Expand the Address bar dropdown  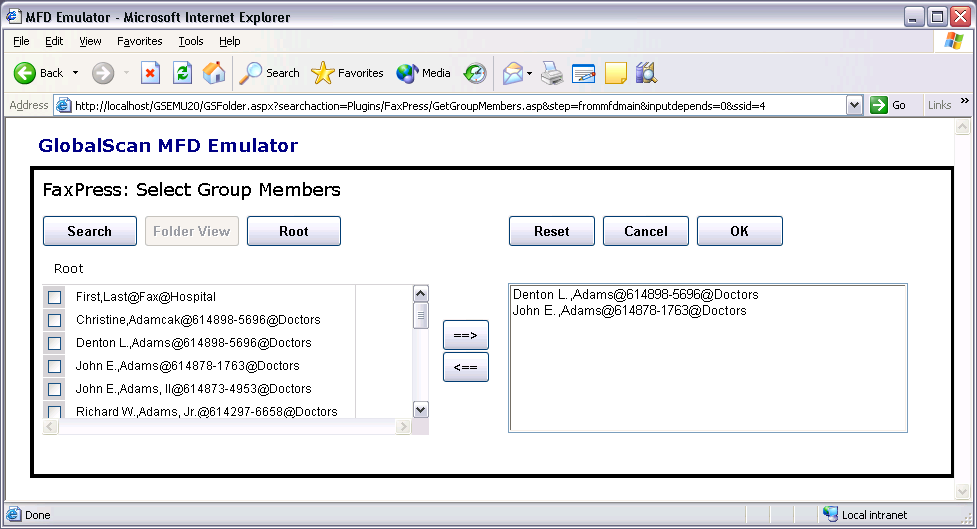tap(854, 105)
